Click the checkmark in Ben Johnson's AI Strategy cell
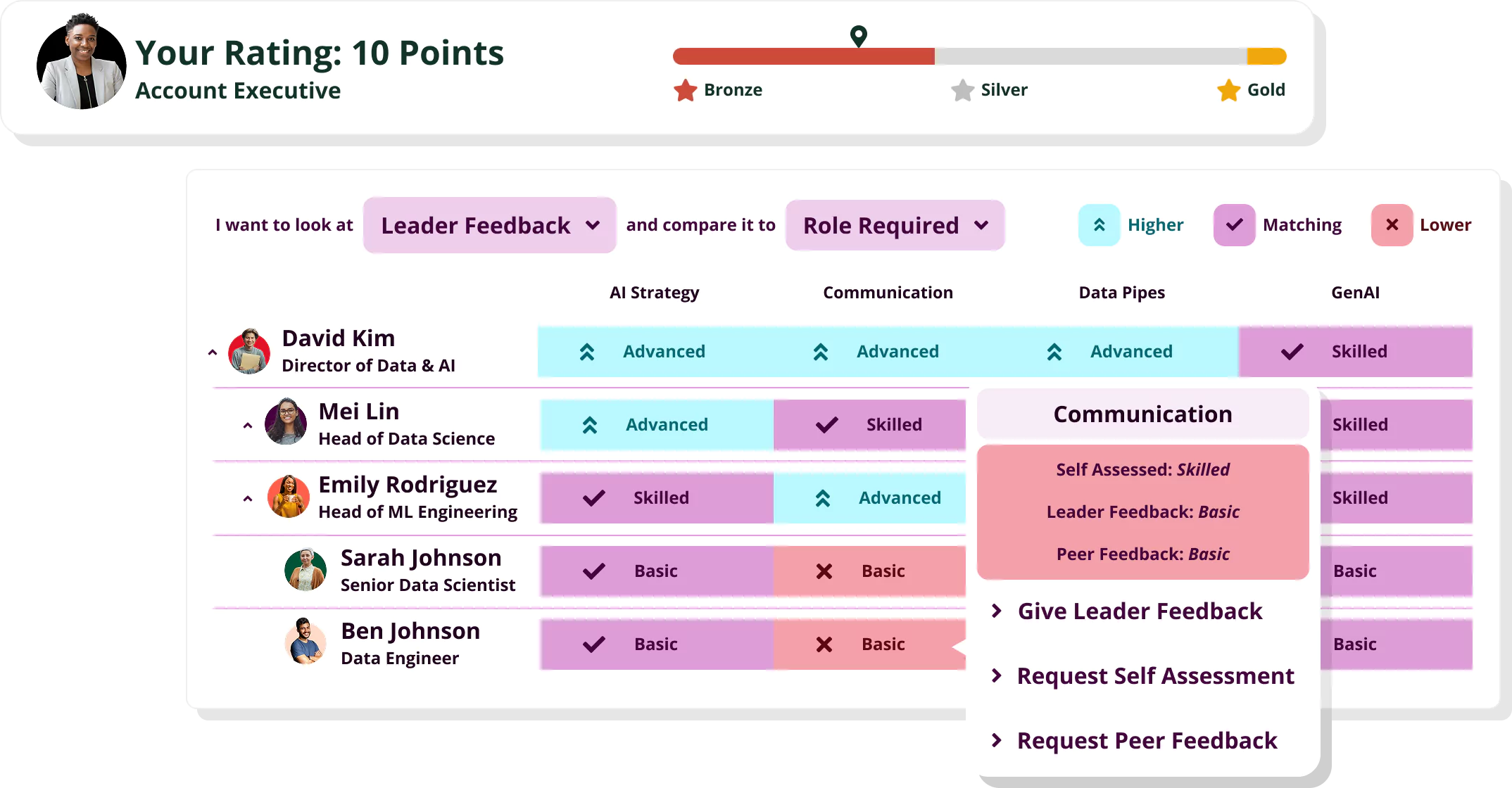1512x788 pixels. click(x=594, y=644)
